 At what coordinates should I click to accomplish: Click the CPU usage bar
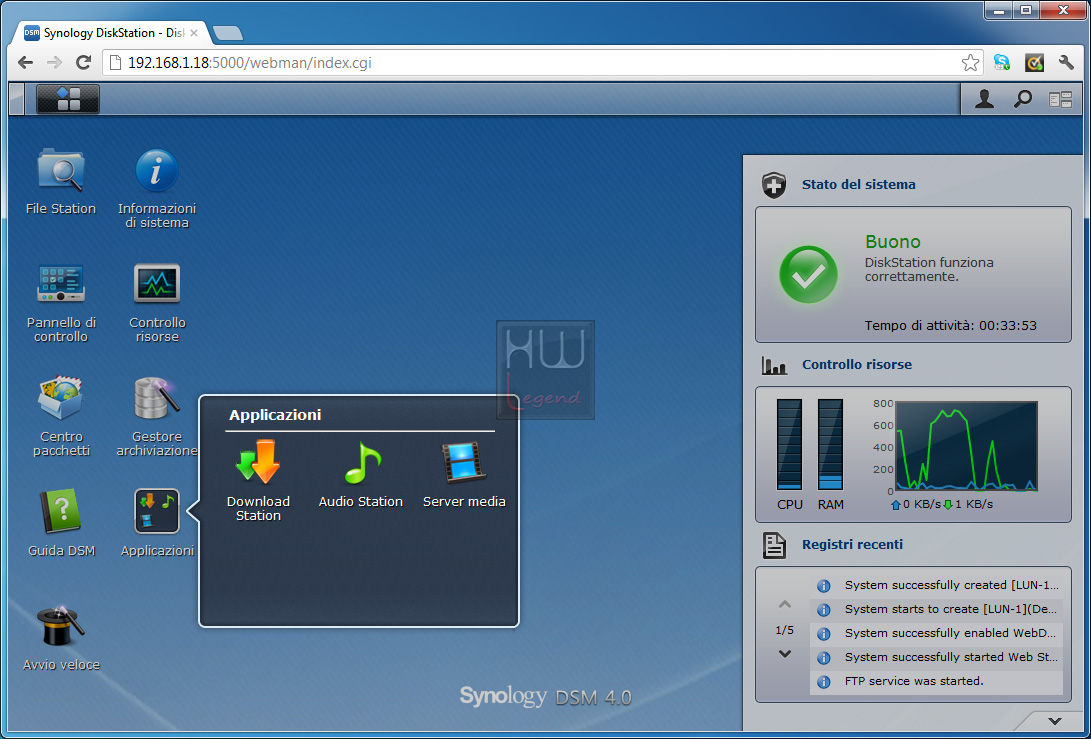coord(789,445)
